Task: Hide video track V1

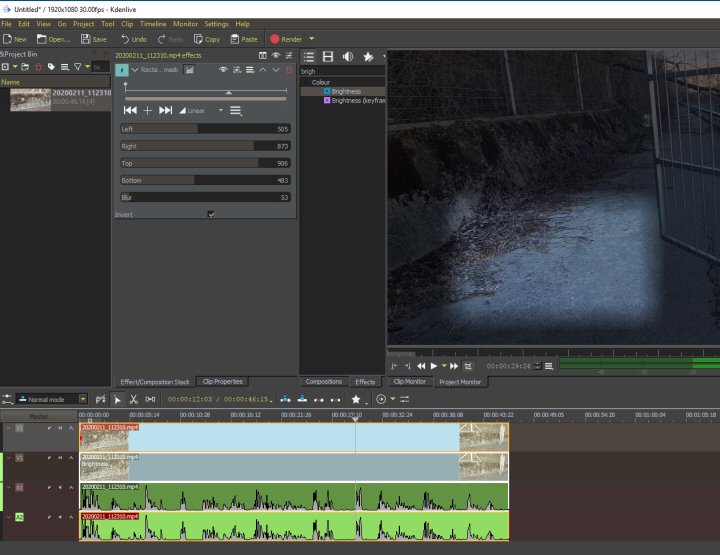Action: [x=60, y=458]
